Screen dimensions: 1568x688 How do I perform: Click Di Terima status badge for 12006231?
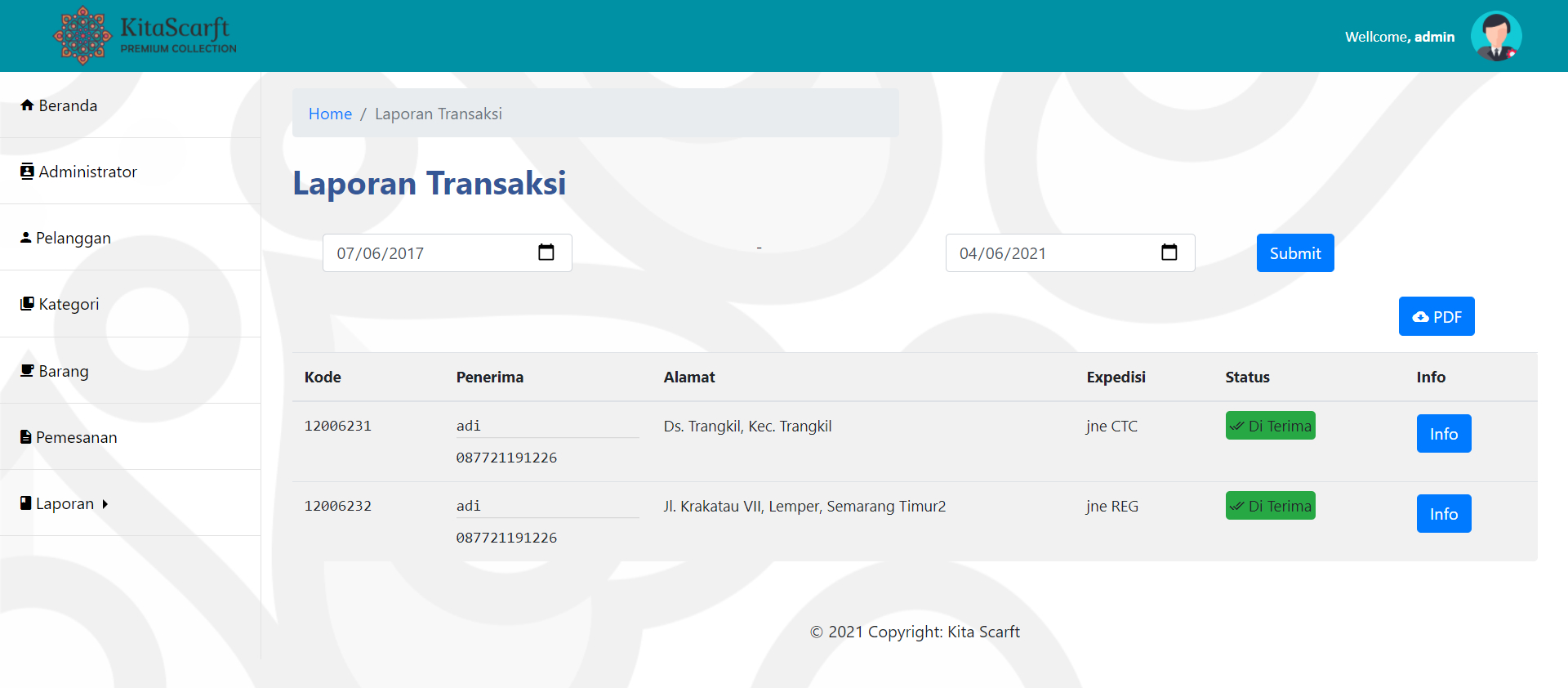click(1270, 426)
